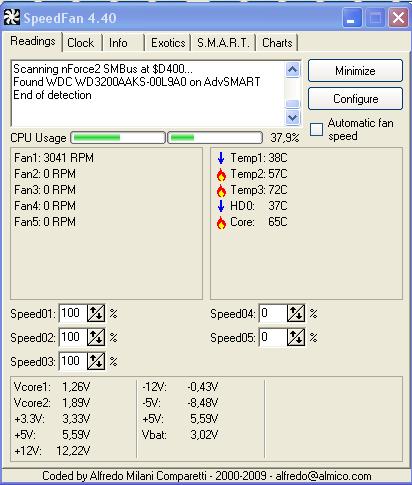Click the +3.3V 3,33V value
The height and width of the screenshot is (485, 412).
[76, 419]
